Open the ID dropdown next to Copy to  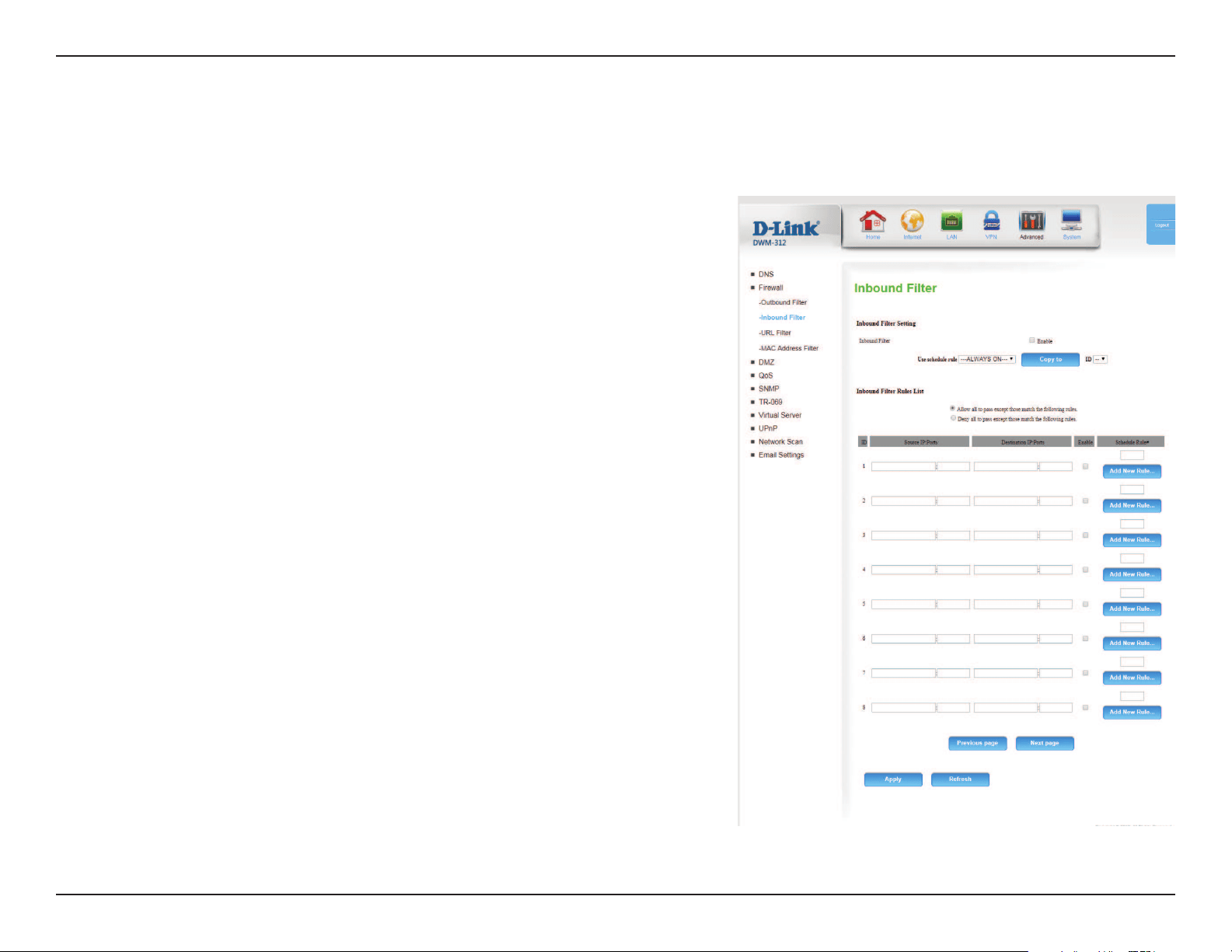tap(1101, 359)
